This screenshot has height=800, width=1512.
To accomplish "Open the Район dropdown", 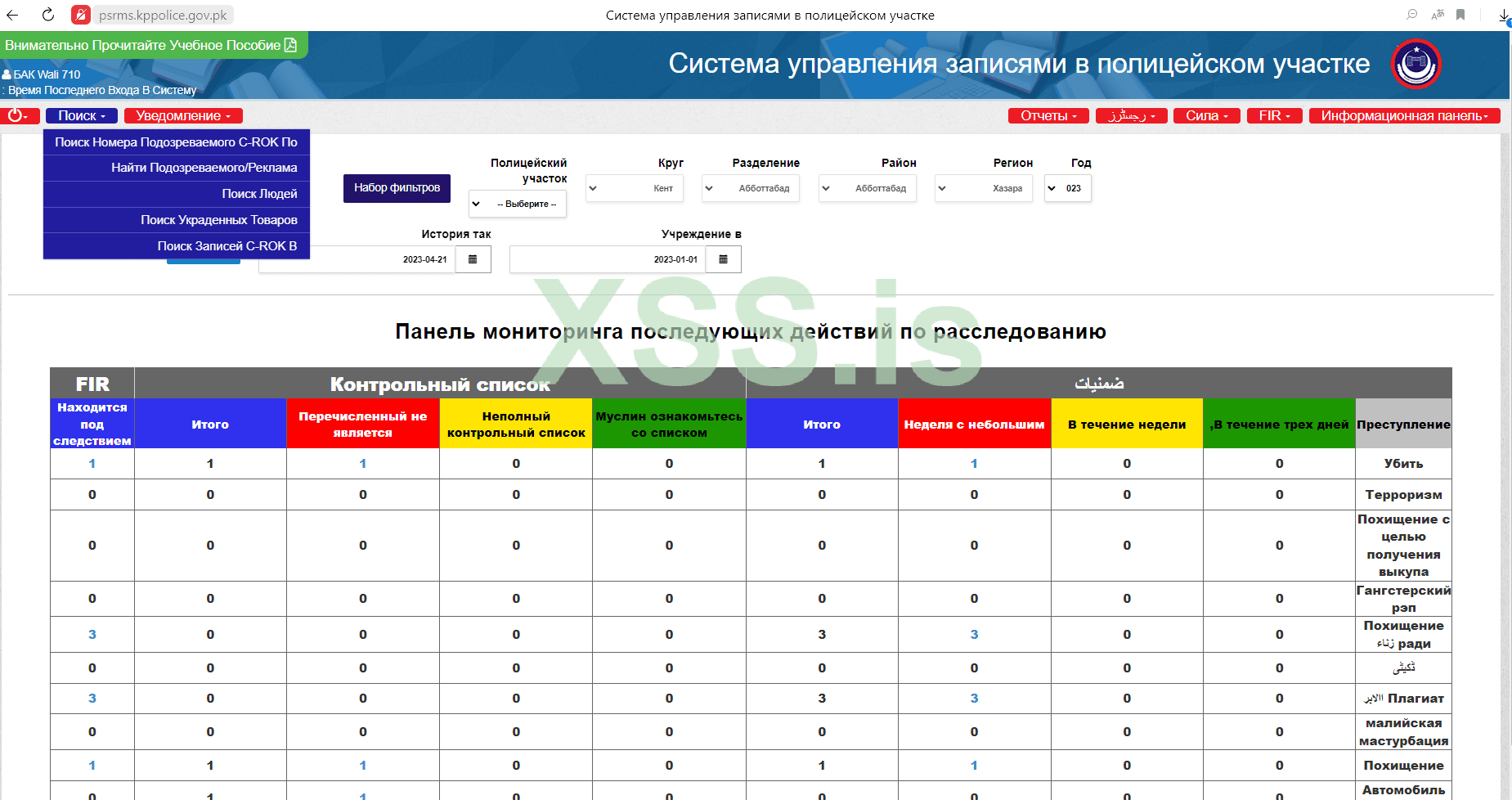I will pyautogui.click(x=868, y=188).
